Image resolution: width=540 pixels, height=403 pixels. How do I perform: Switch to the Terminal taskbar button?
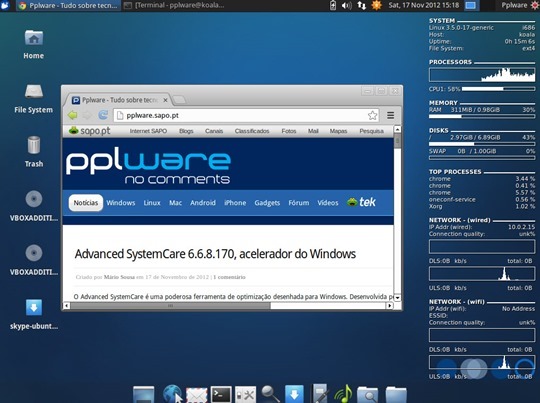pyautogui.click(x=175, y=6)
